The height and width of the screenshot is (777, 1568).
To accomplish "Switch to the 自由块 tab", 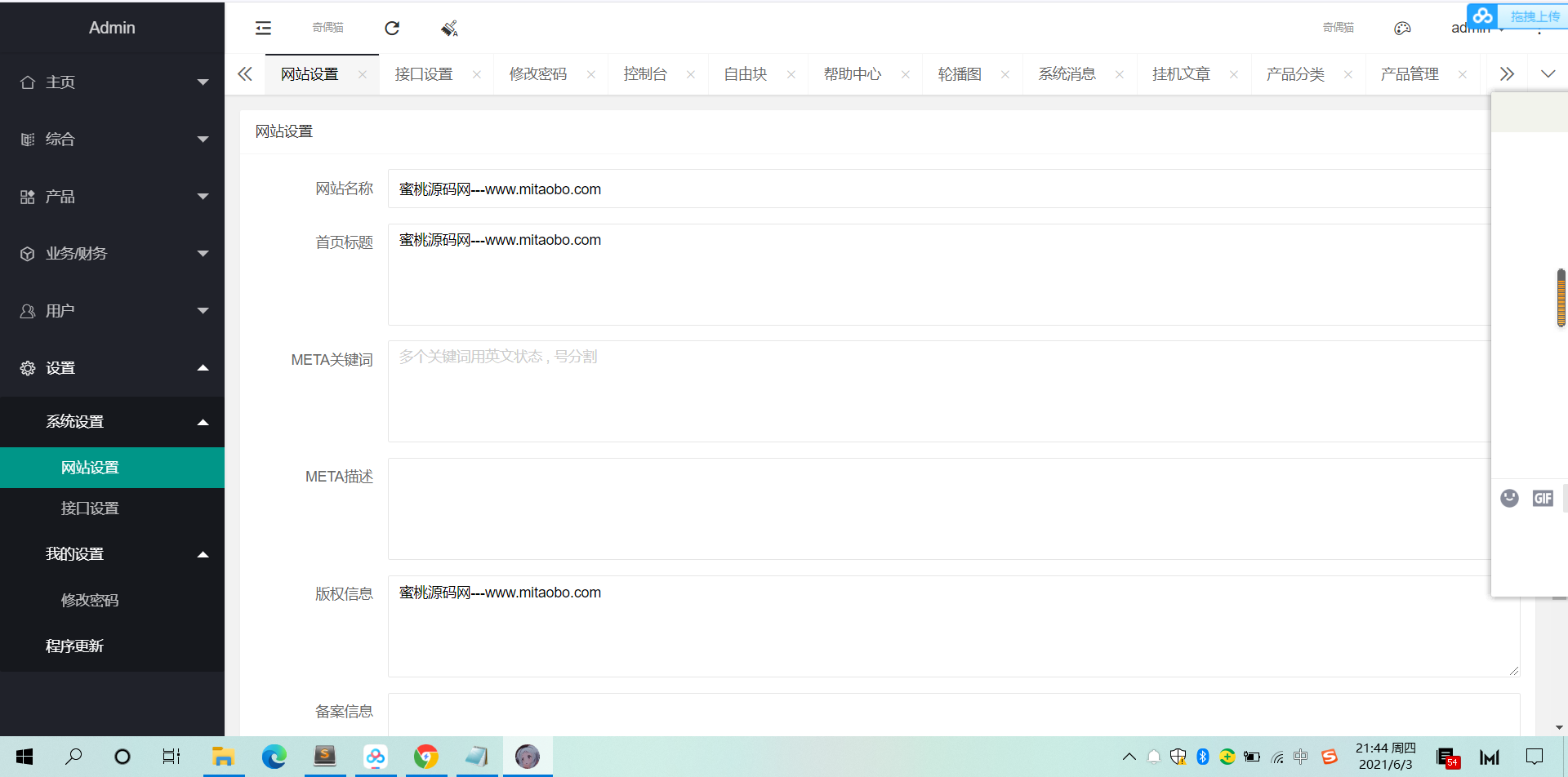I will pyautogui.click(x=746, y=74).
